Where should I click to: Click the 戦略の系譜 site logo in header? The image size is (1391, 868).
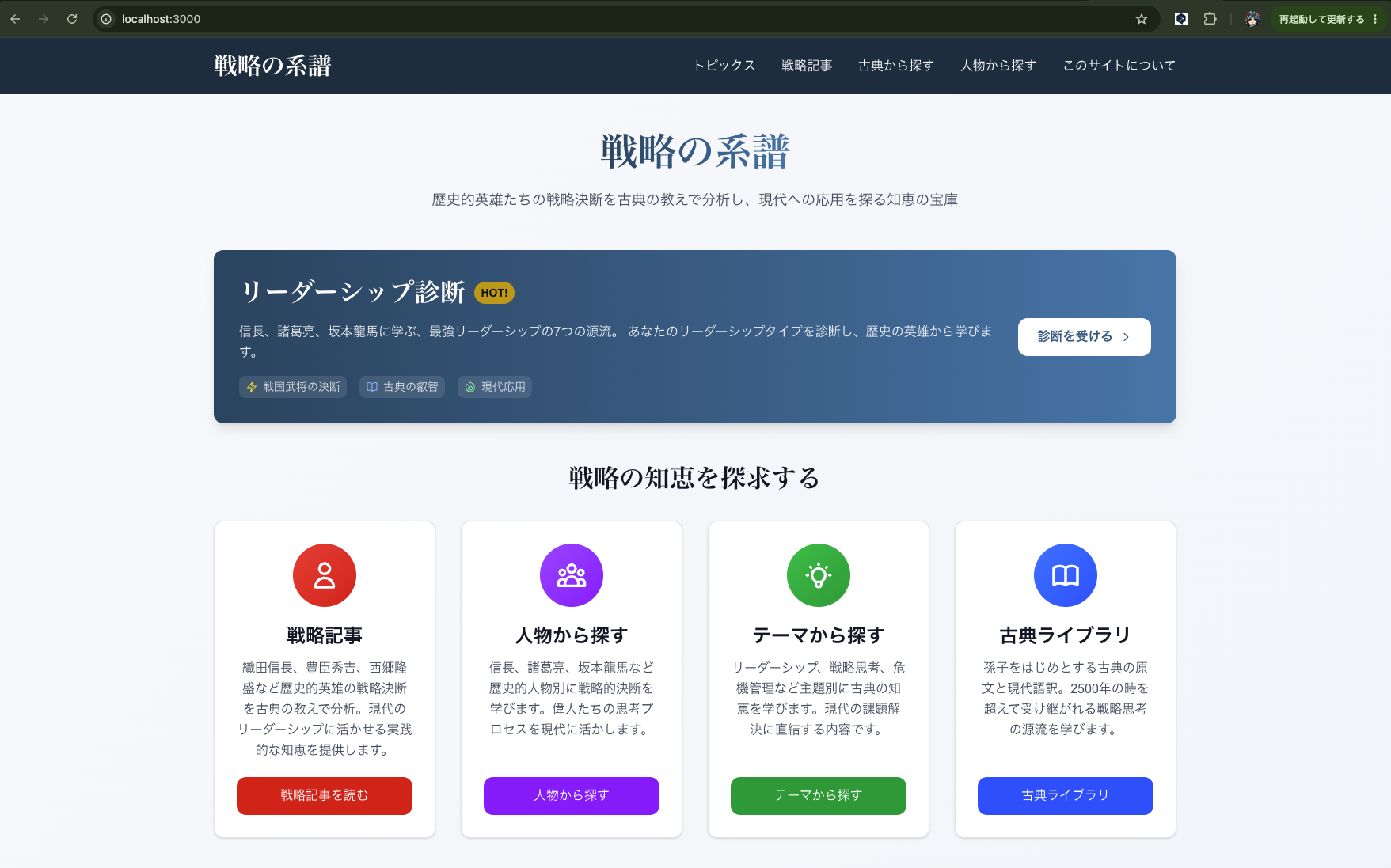click(272, 66)
